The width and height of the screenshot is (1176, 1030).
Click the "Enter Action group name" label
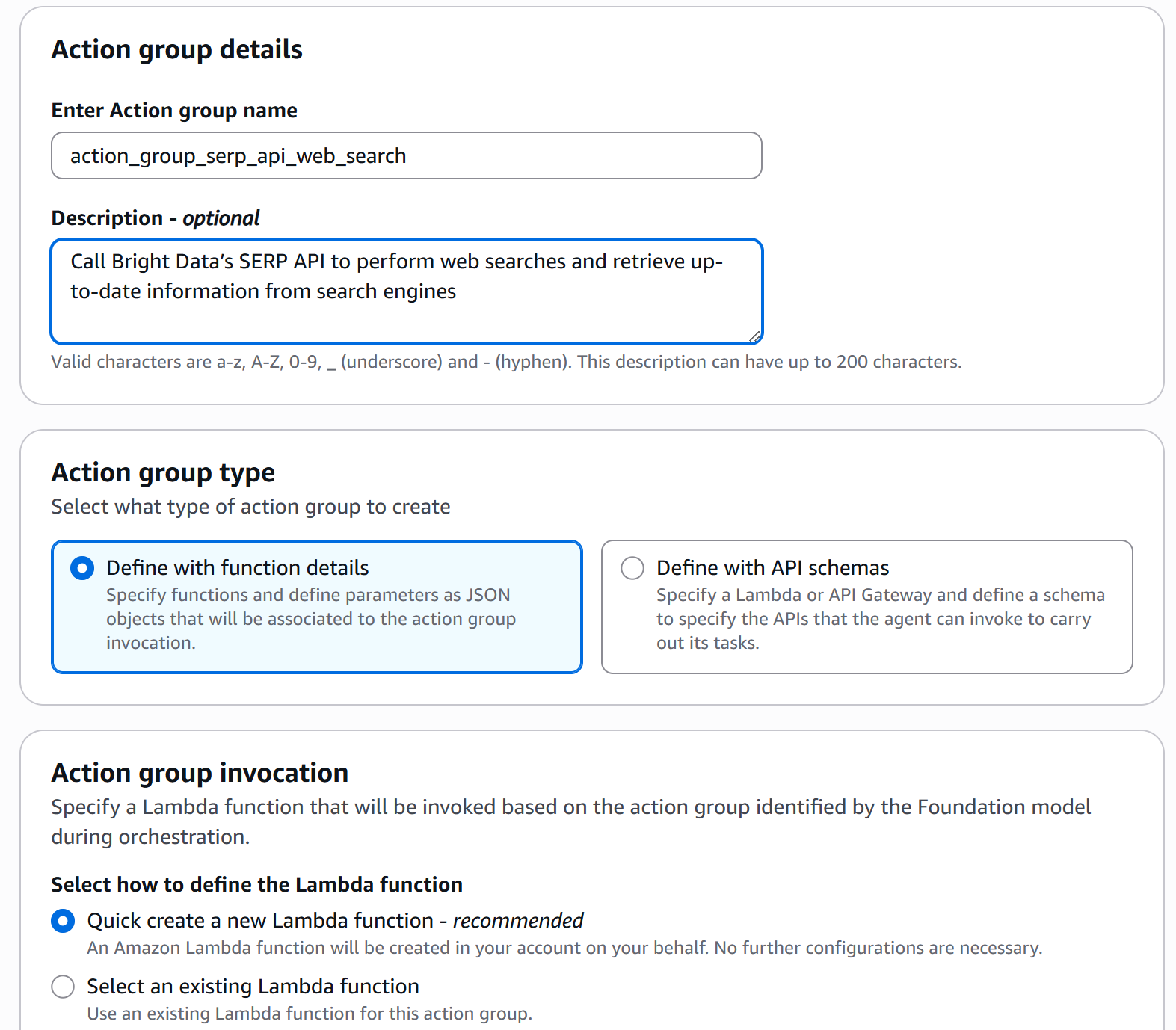click(173, 110)
